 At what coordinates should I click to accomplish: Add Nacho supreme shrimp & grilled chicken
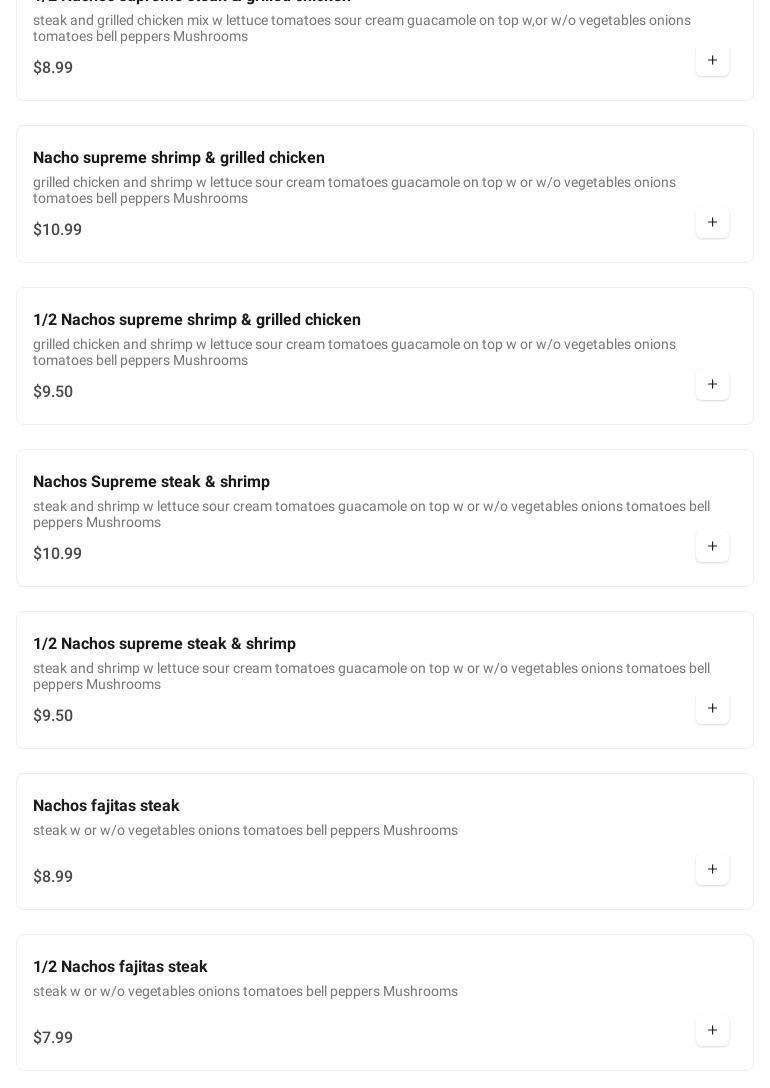[x=712, y=222]
